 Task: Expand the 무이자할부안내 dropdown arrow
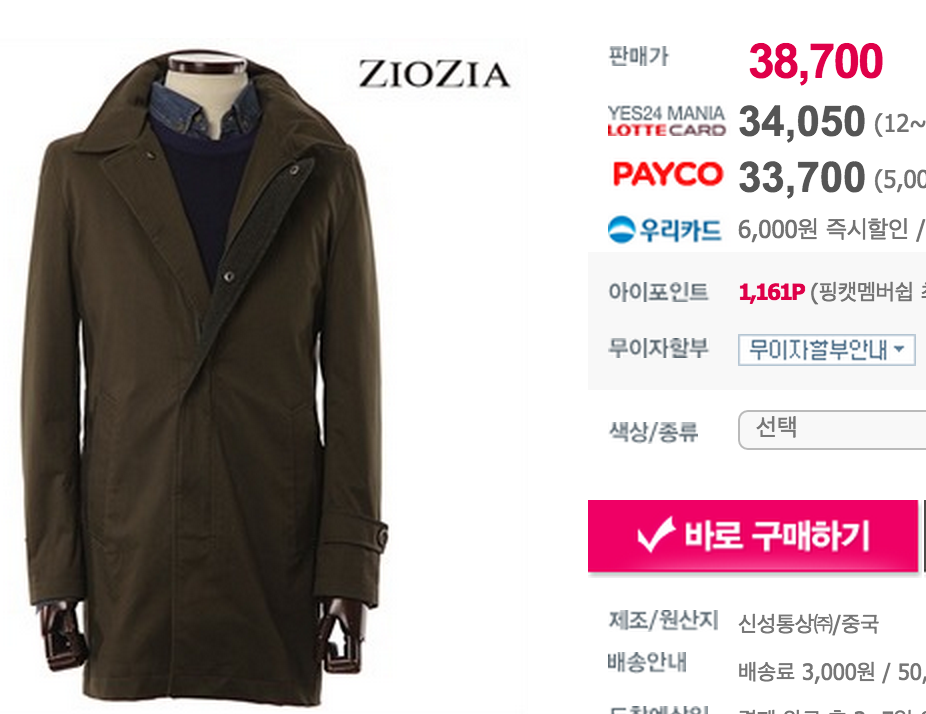[x=899, y=349]
